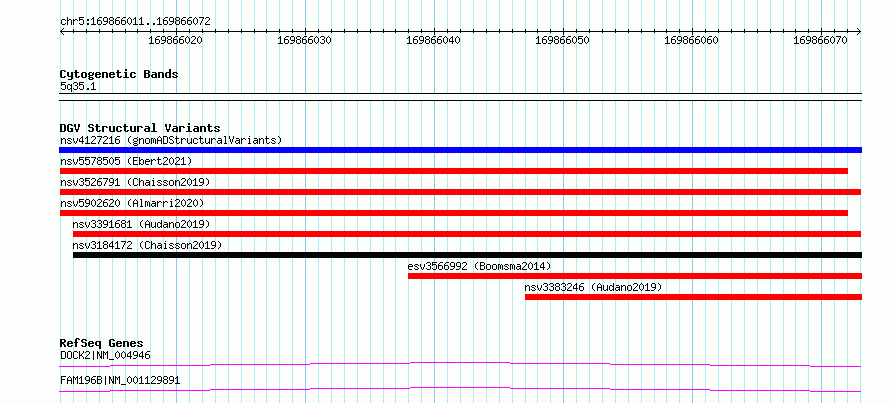Click the nsv4127216 gnomADStructuralVariants label
Screen dimensions: 890x403
click(x=171, y=140)
